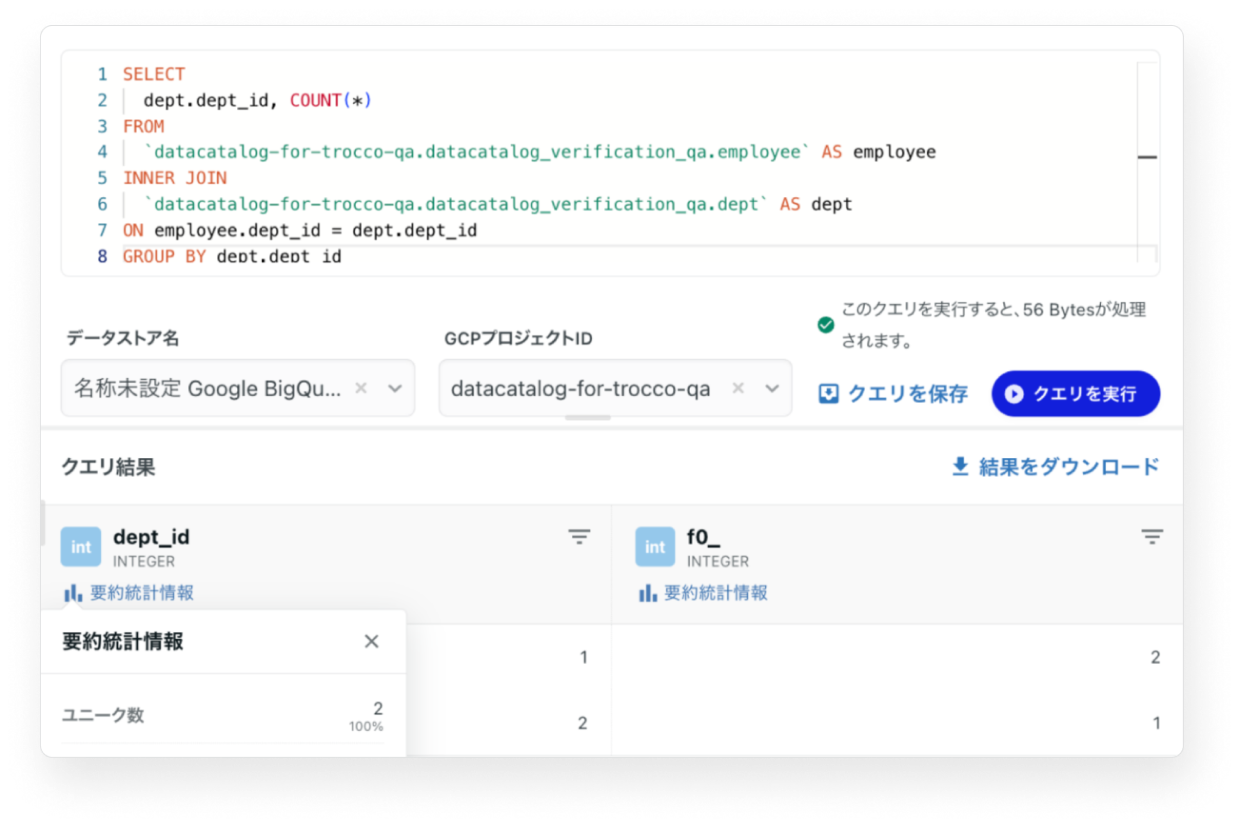The width and height of the screenshot is (1240, 830).
Task: Click the int type icon beside f0_
Action: coord(655,547)
